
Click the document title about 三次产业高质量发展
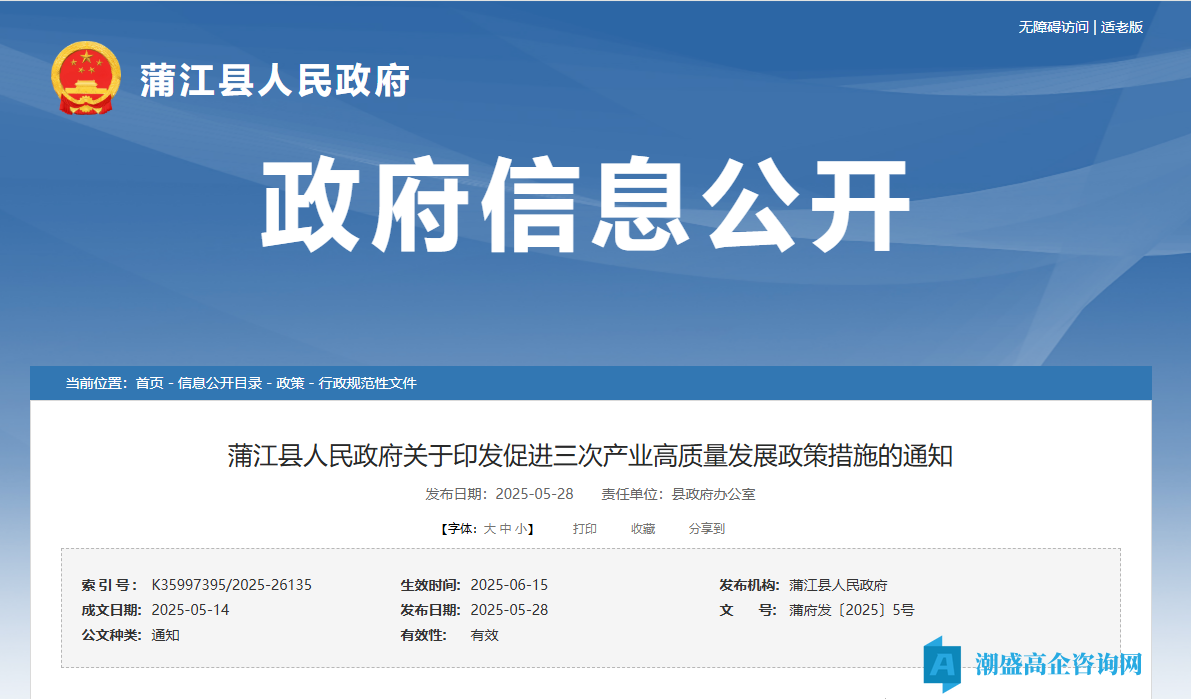590,457
